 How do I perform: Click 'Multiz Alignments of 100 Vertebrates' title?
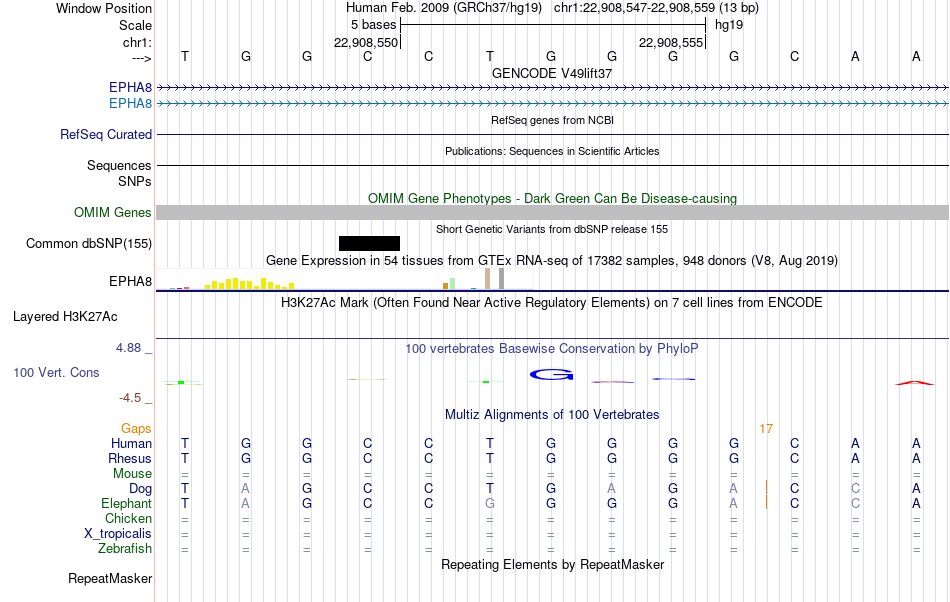click(x=552, y=414)
